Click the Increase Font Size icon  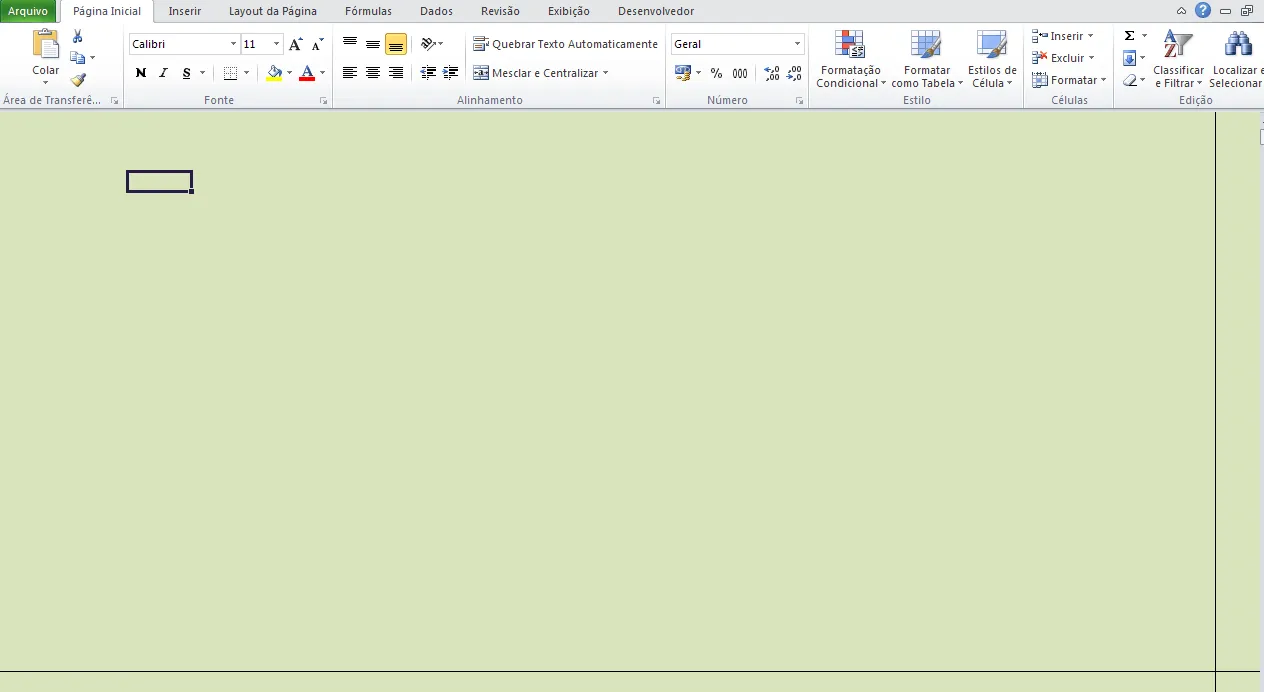[295, 44]
